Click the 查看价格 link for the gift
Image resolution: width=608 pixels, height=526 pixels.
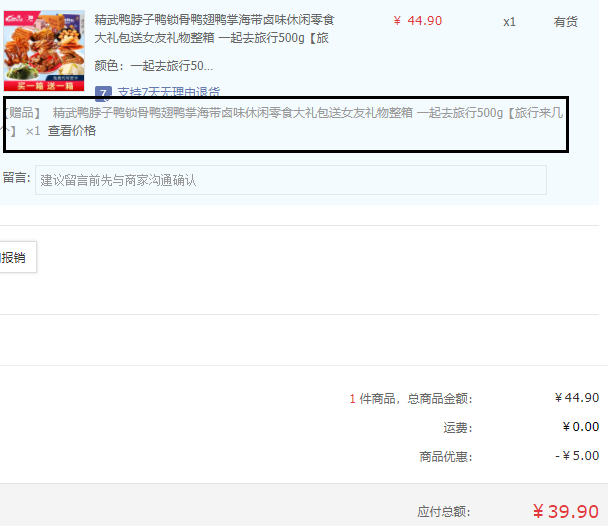coord(72,131)
